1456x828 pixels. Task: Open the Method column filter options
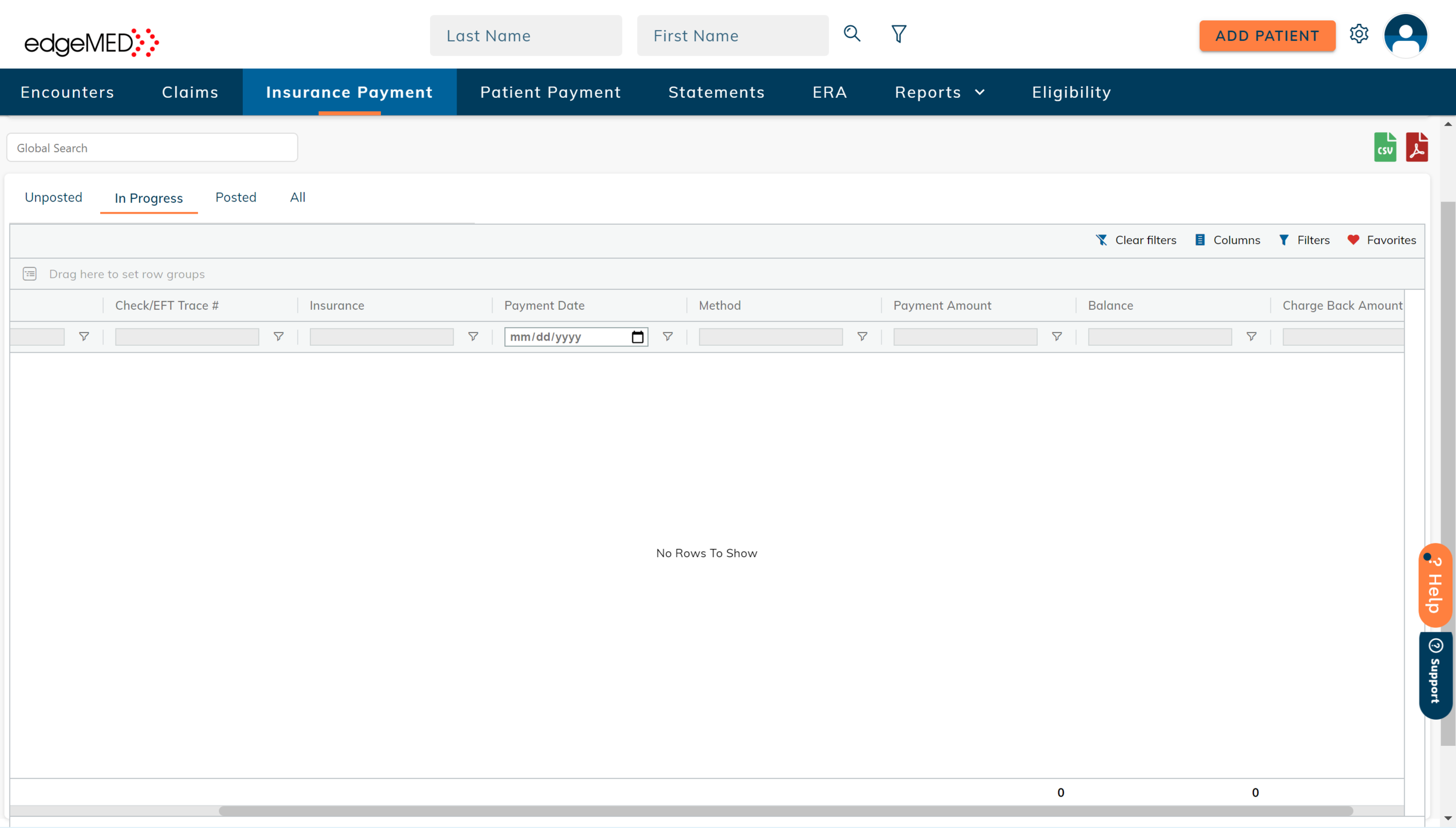(862, 337)
